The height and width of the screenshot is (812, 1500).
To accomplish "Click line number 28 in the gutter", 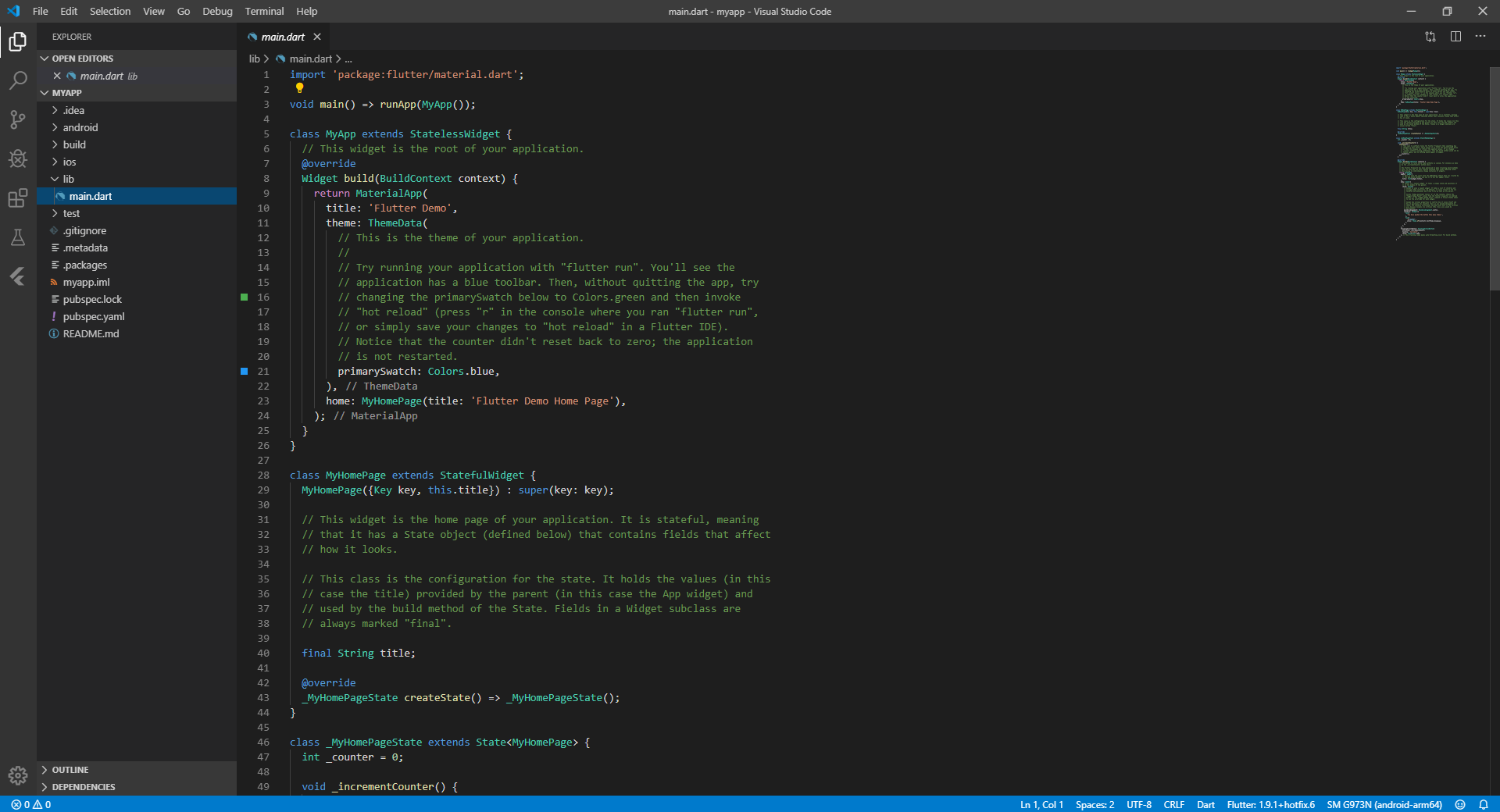I will pyautogui.click(x=263, y=475).
